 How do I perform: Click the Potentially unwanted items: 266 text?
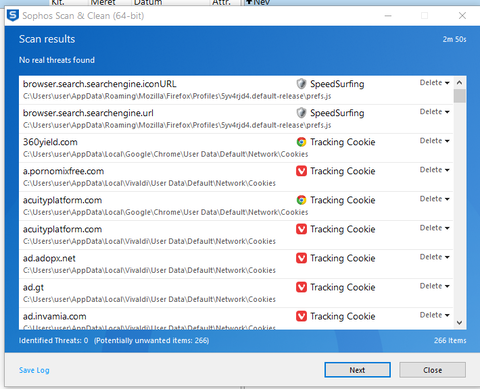pyautogui.click(x=151, y=341)
